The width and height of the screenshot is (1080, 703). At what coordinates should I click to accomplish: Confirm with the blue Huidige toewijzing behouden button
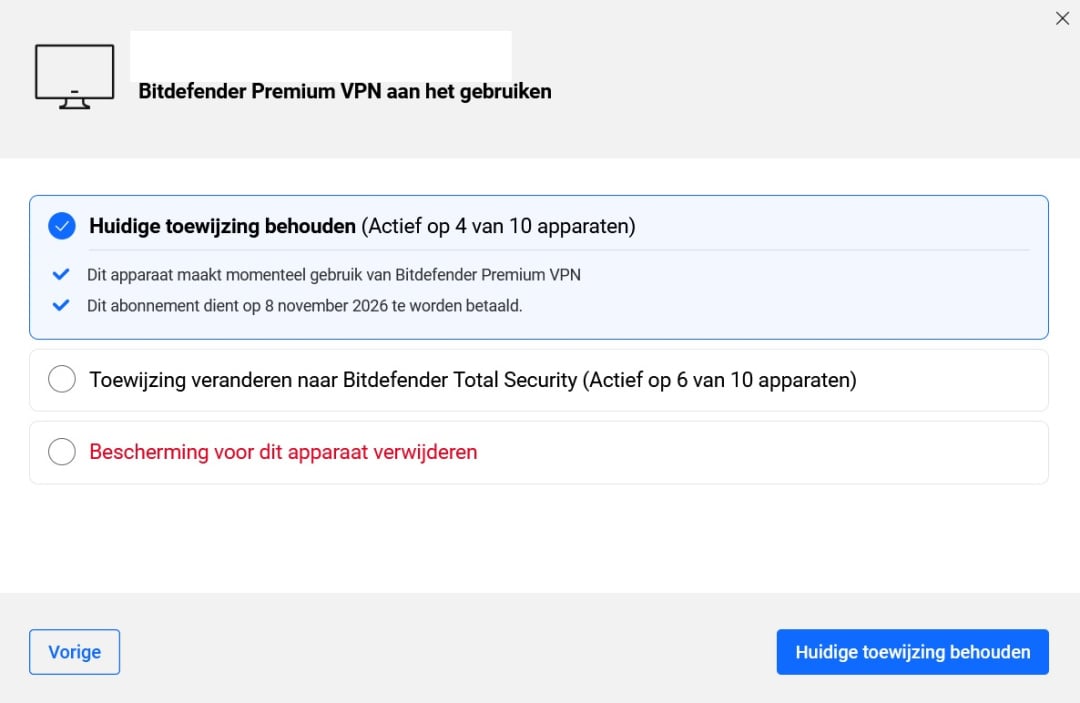[x=912, y=652]
